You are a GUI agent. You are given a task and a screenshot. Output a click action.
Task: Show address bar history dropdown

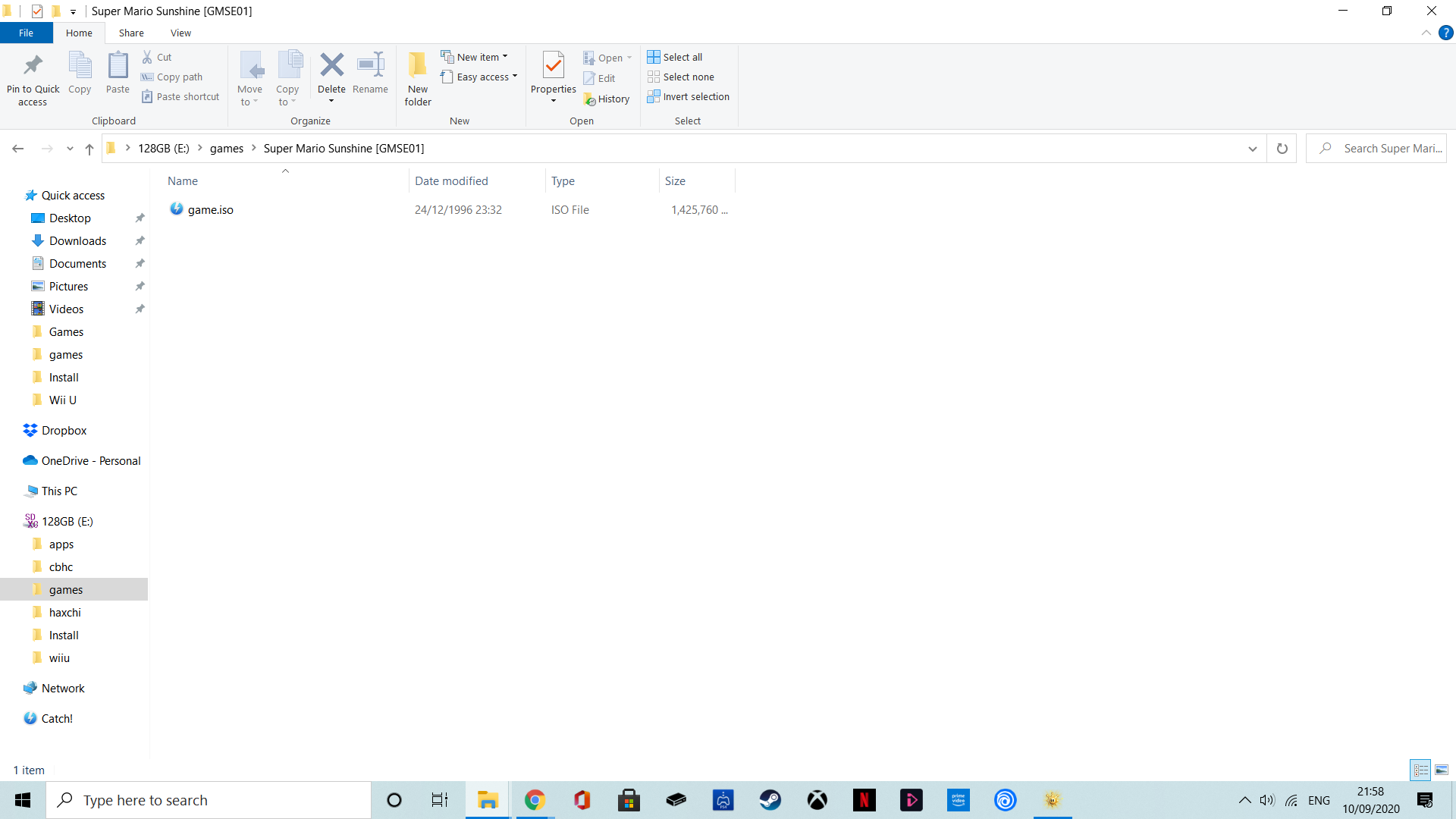(x=1253, y=149)
